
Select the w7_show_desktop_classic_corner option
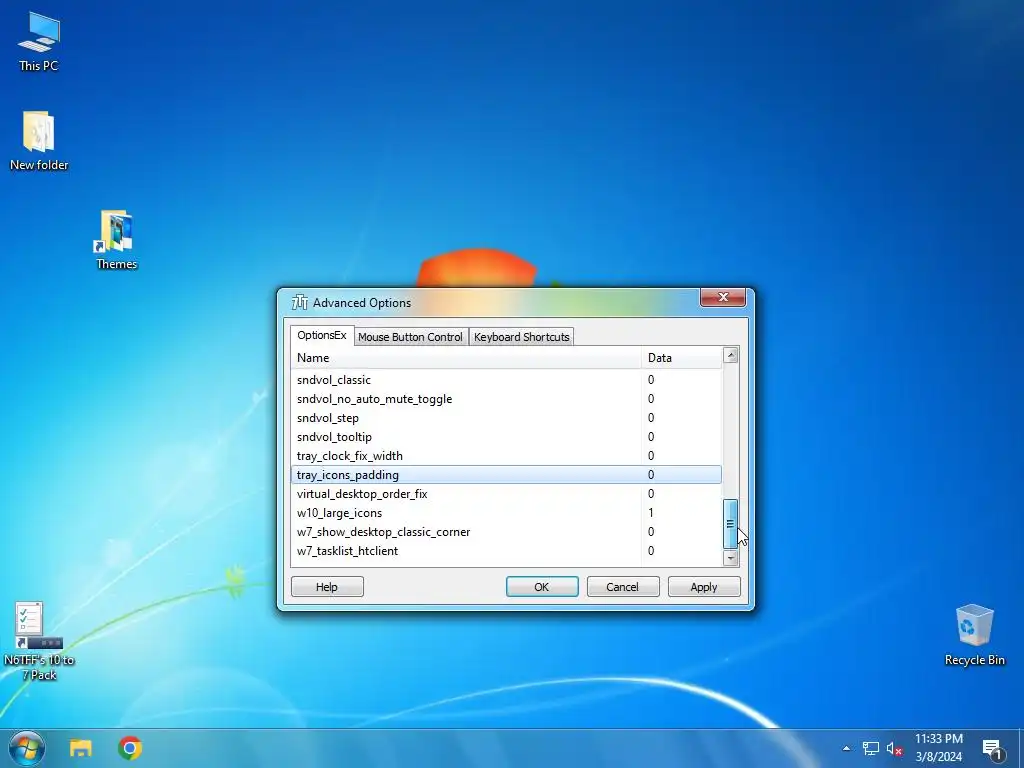[x=507, y=532]
